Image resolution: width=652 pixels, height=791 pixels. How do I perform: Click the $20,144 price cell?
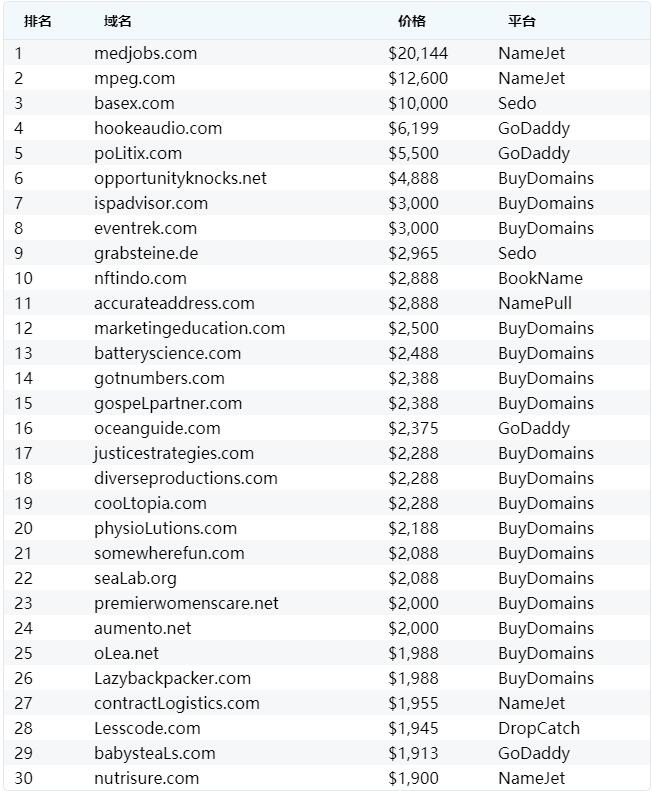[418, 53]
